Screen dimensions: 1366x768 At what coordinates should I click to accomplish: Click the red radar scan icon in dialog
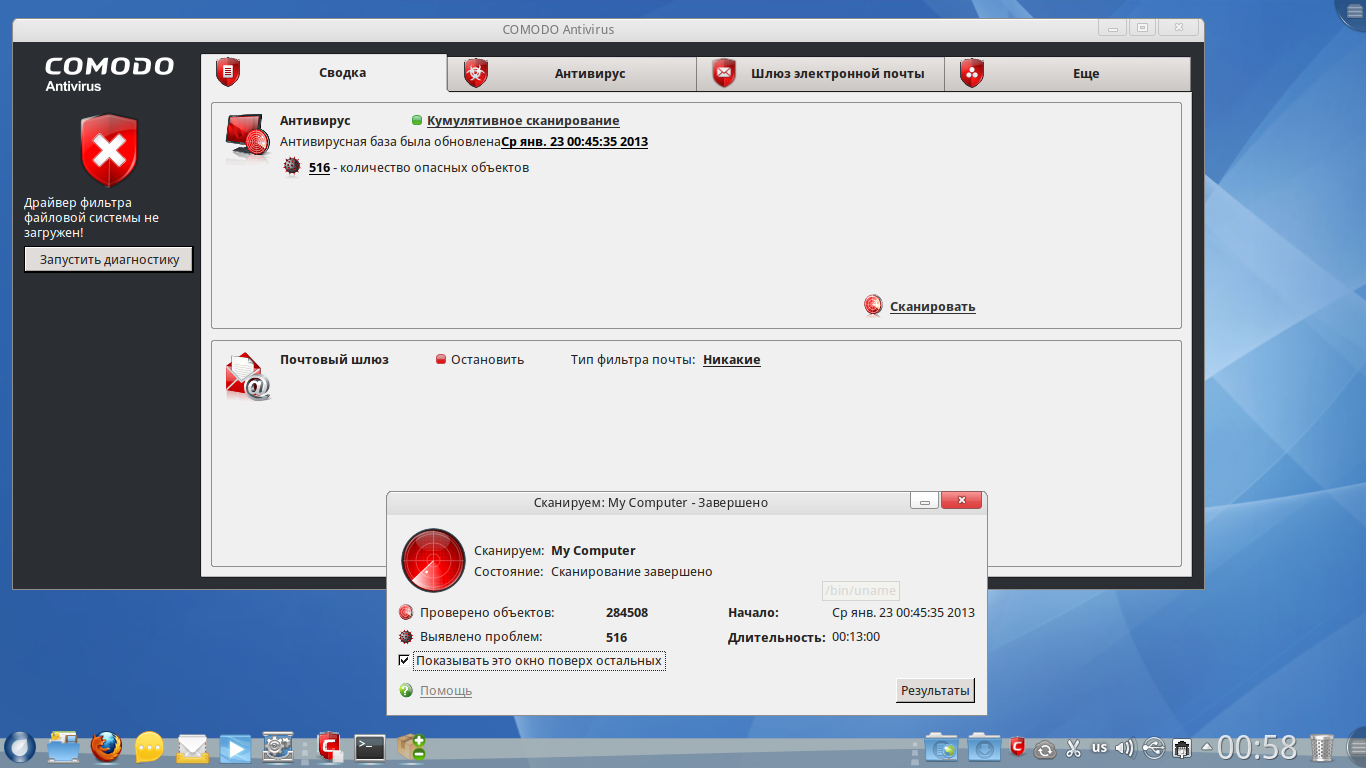(433, 561)
